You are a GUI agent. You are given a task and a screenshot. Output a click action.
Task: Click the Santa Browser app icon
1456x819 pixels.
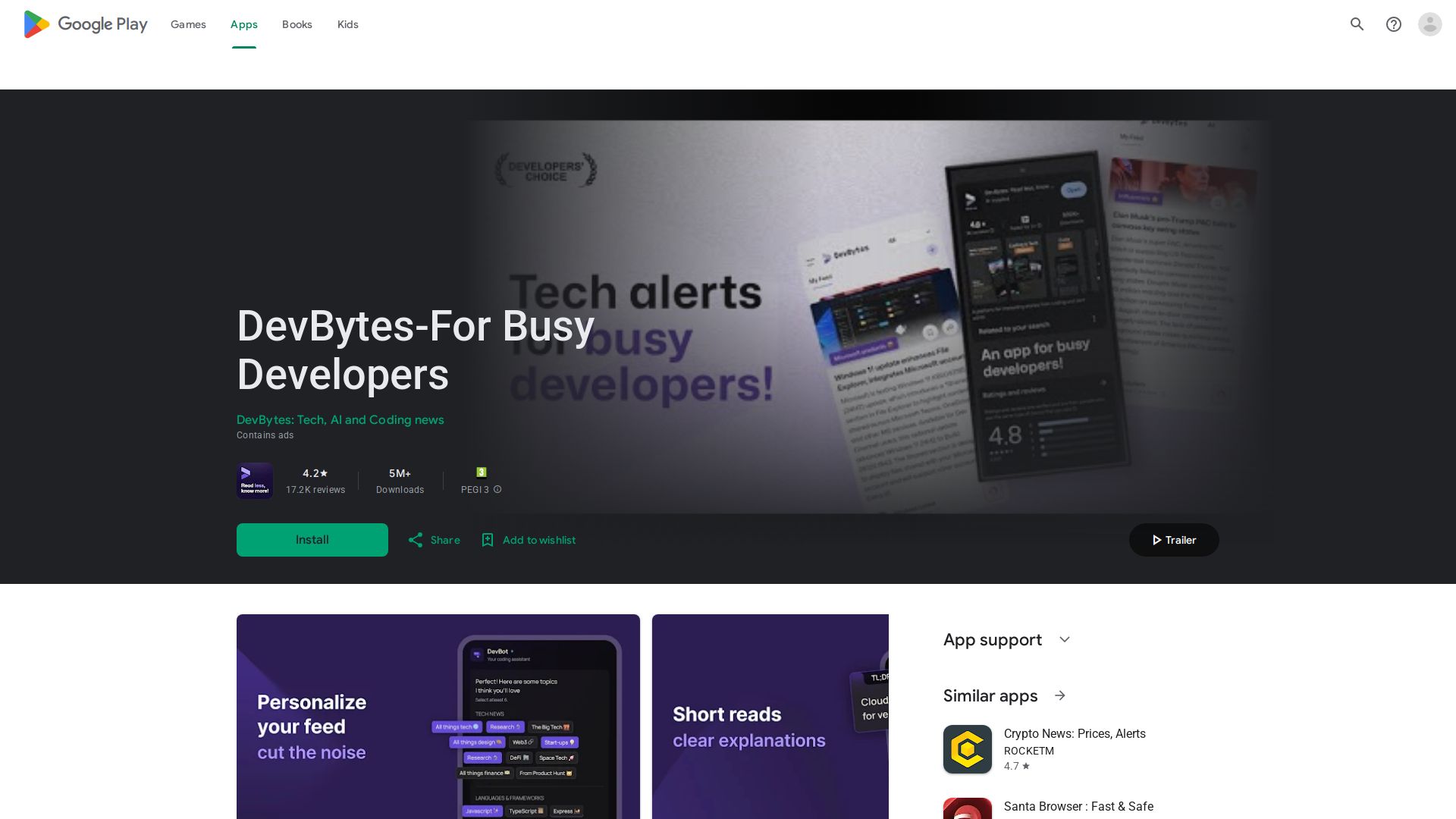click(968, 808)
